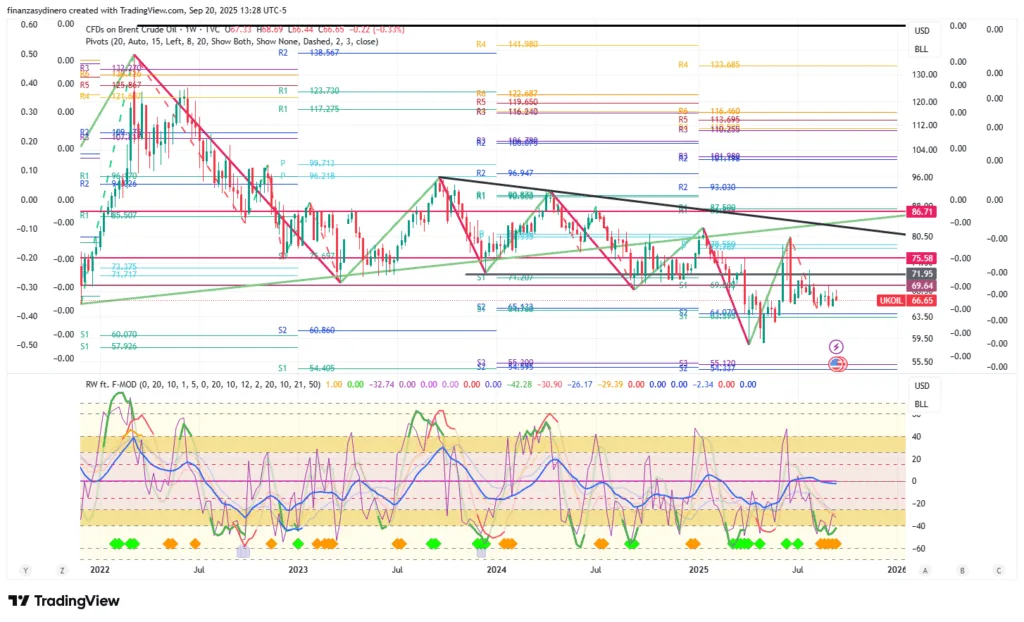This screenshot has height=622, width=1024.
Task: Click the R4 133.685 pivot label
Action: click(x=709, y=65)
